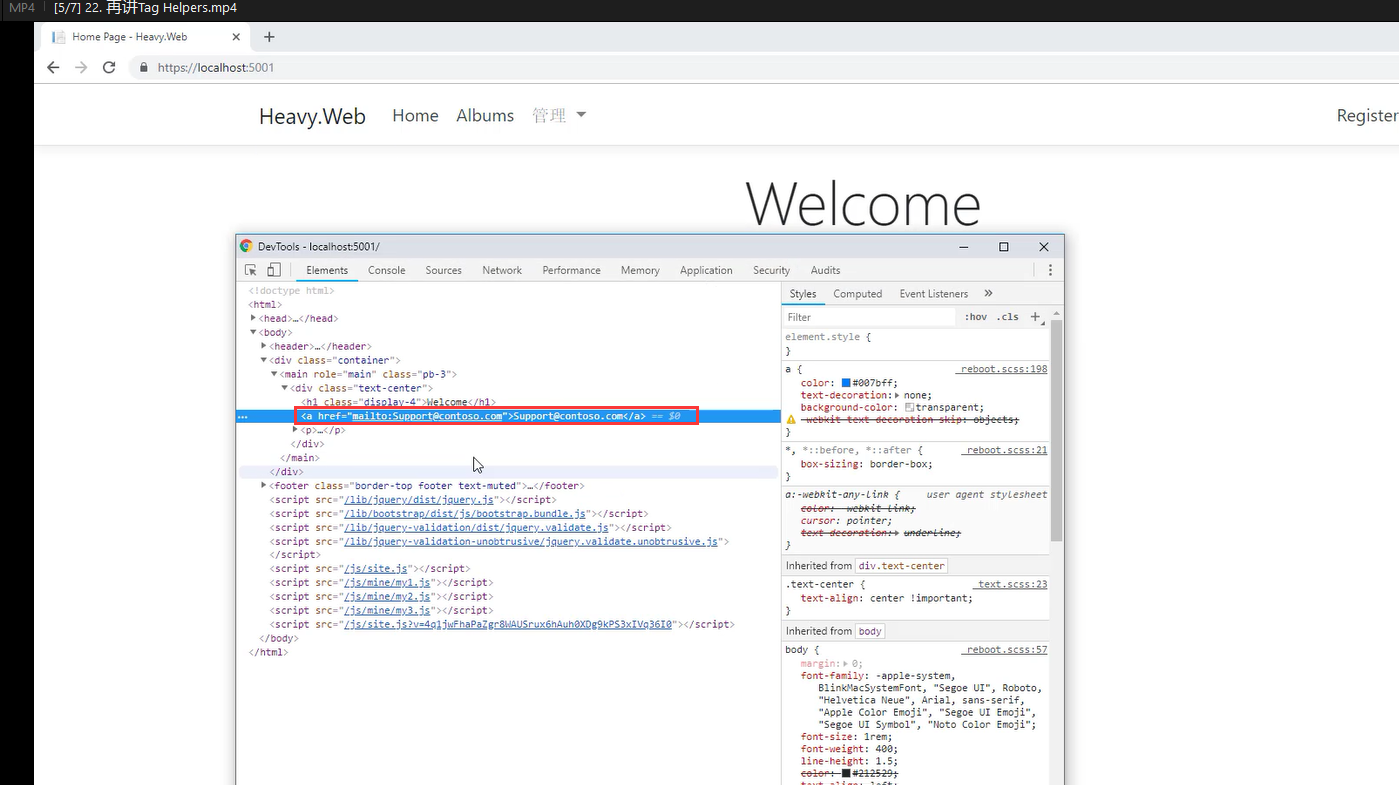
Task: Open the Memory tab
Action: click(640, 270)
